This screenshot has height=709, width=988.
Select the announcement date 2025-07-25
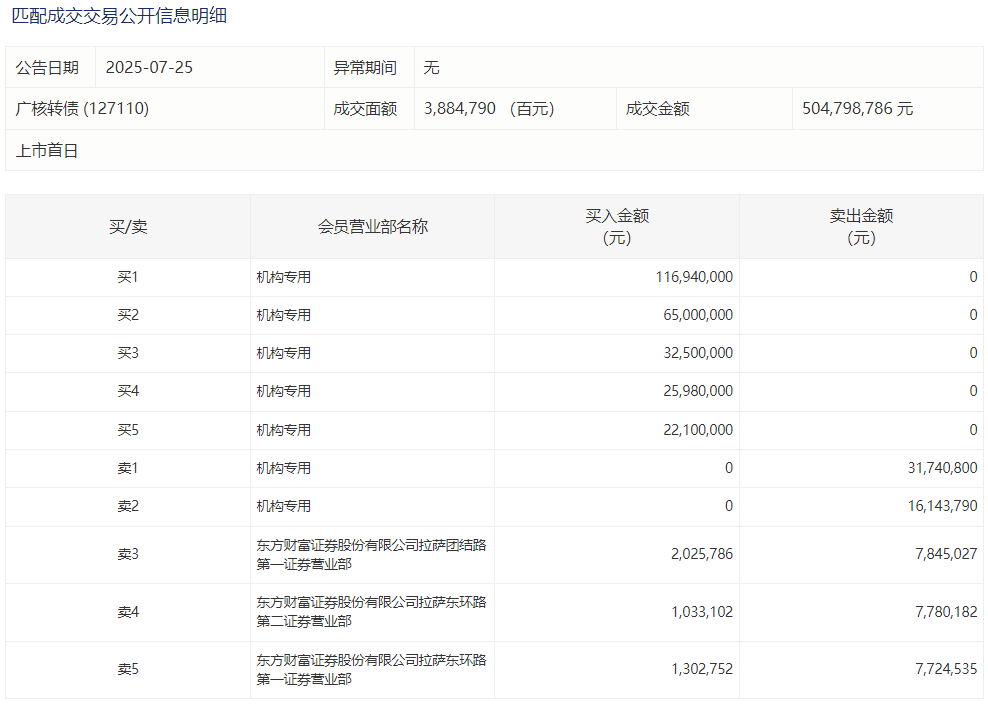point(149,68)
